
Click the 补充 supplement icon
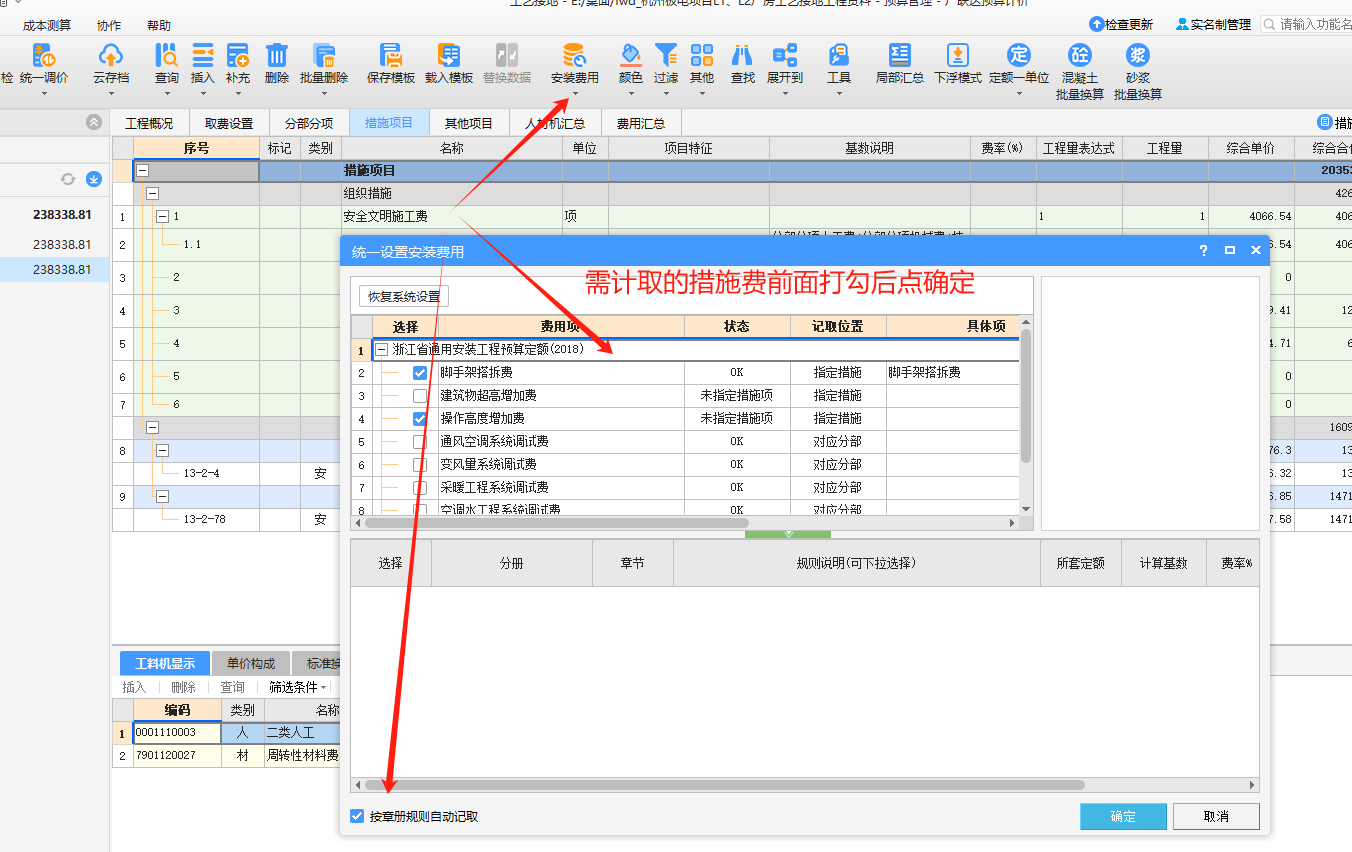click(238, 56)
